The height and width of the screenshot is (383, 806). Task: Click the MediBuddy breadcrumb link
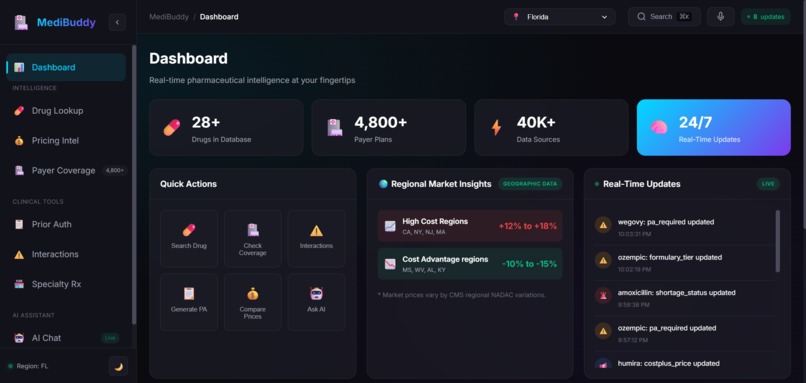coord(169,17)
